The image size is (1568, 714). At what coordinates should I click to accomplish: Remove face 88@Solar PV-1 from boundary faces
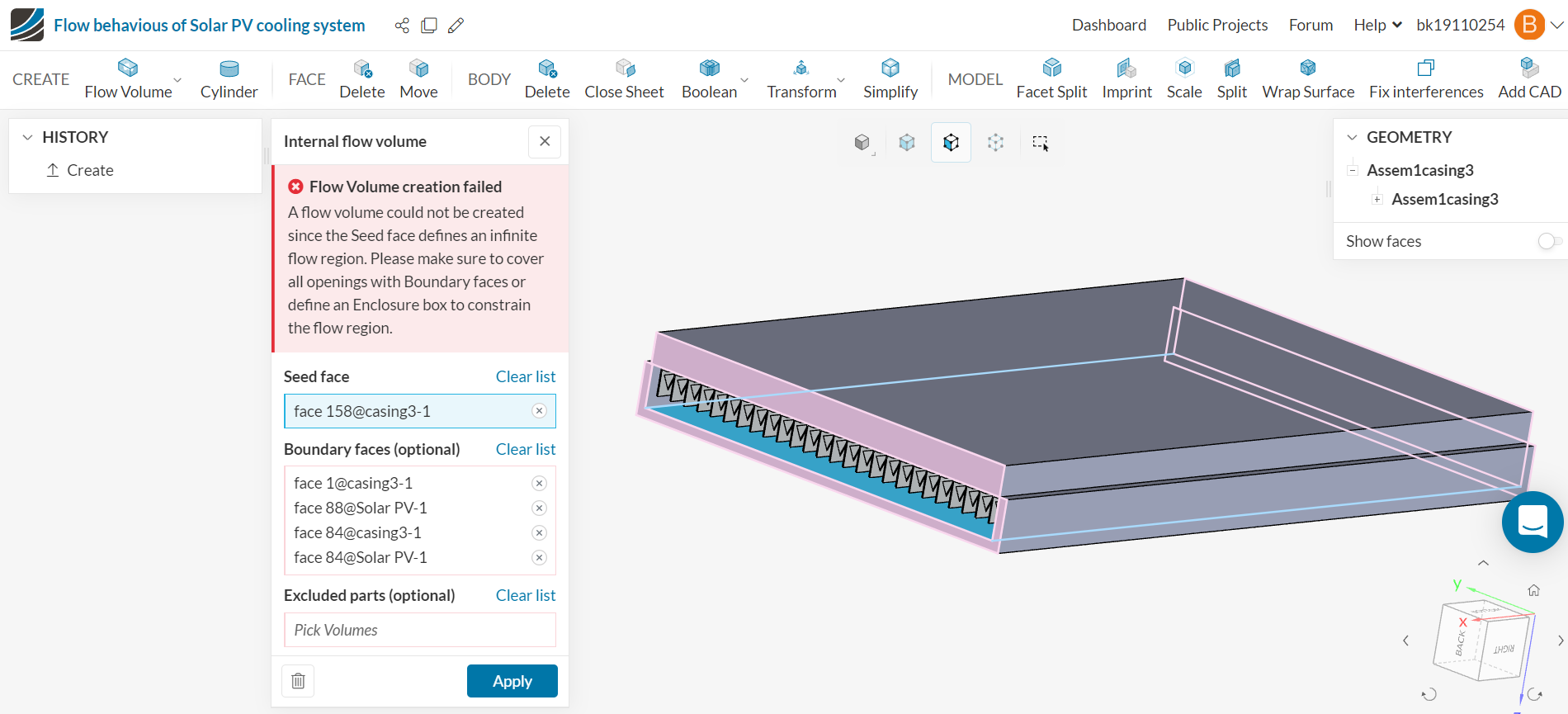tap(539, 508)
